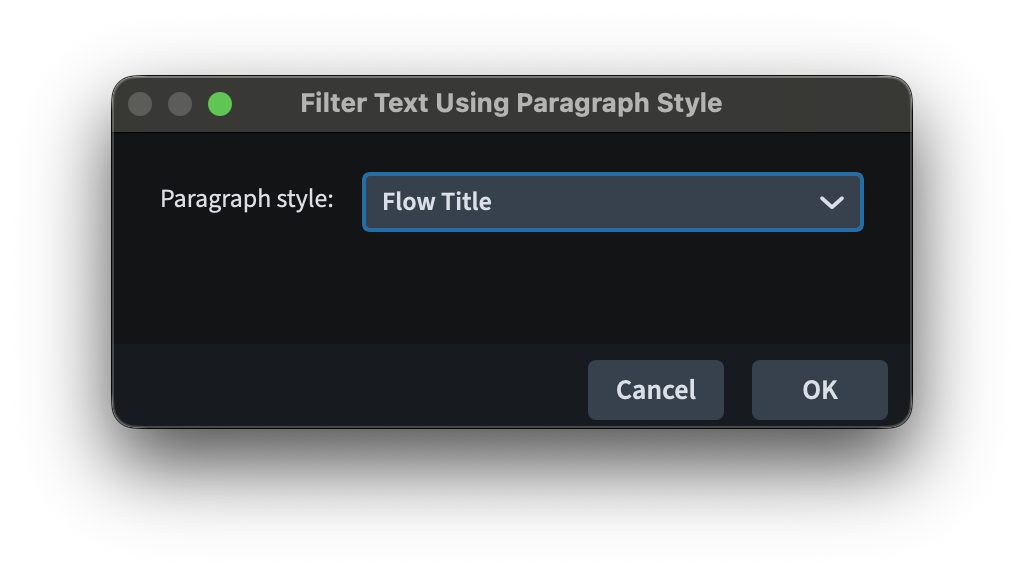
Task: Click the 'Filter Text Using Paragraph Style' title
Action: click(x=511, y=103)
